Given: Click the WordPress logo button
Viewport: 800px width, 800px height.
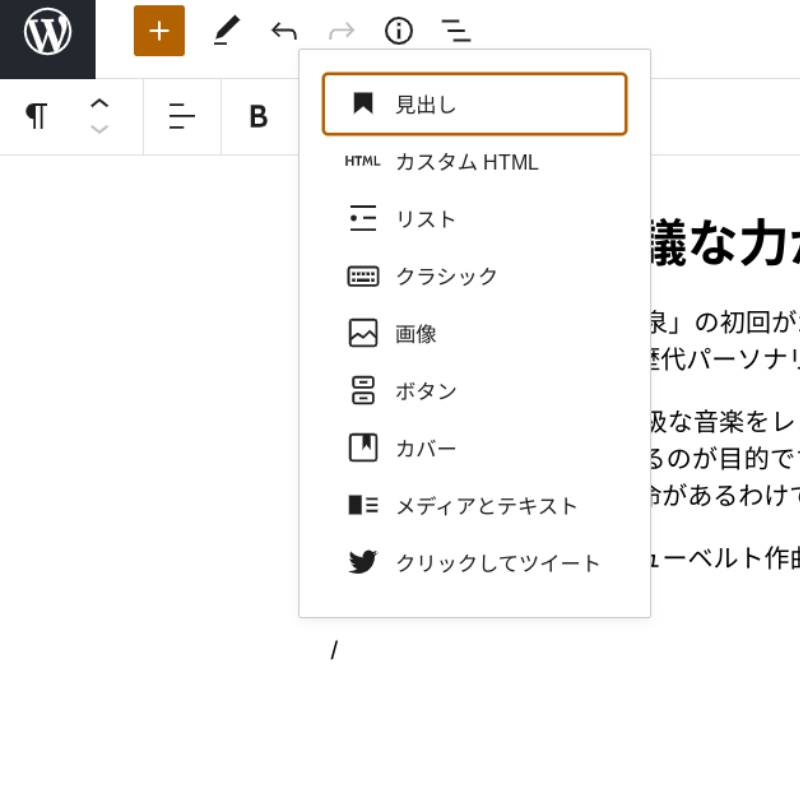Looking at the screenshot, I should click(47, 33).
